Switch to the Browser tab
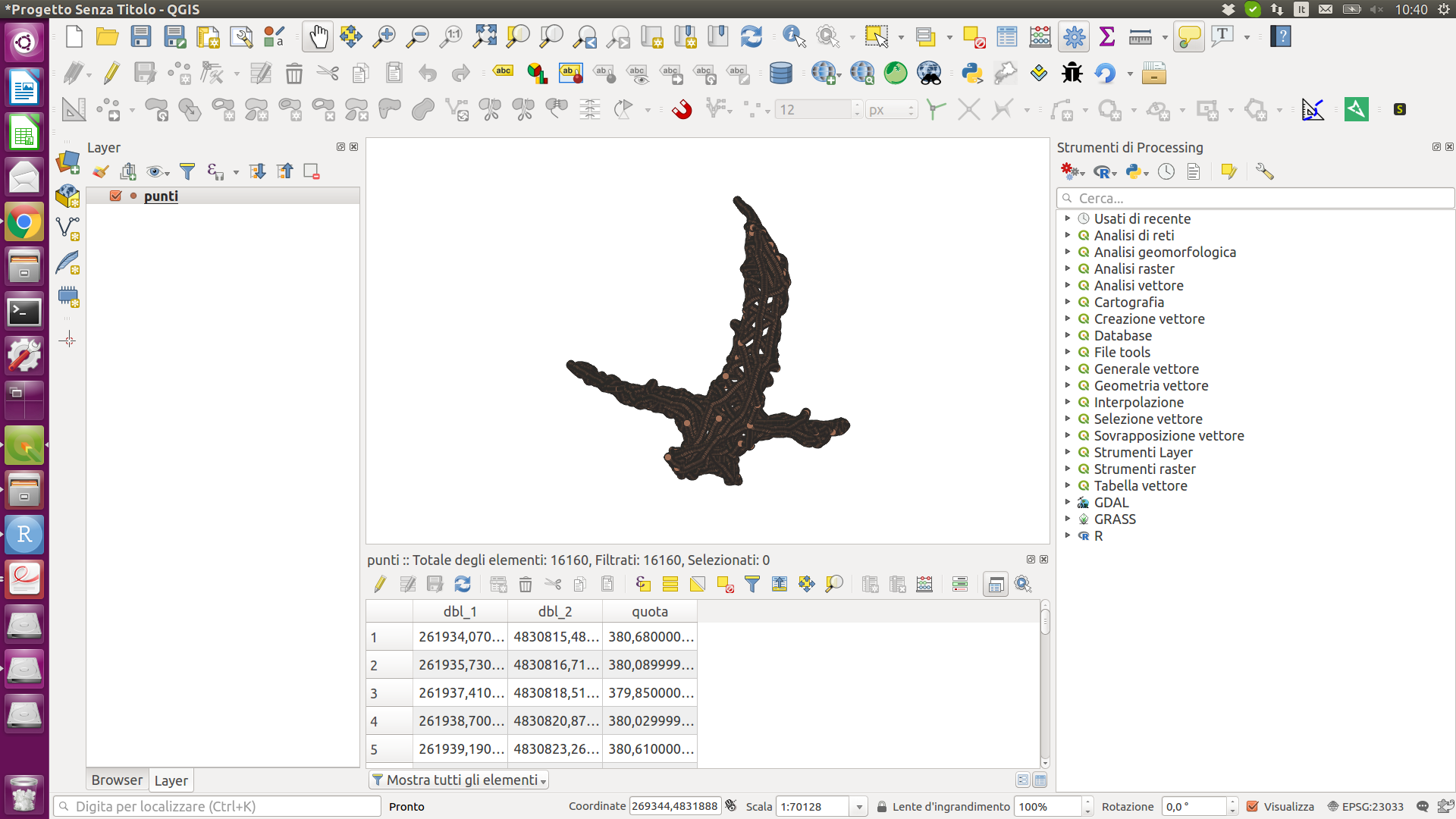The height and width of the screenshot is (819, 1456). point(117,780)
